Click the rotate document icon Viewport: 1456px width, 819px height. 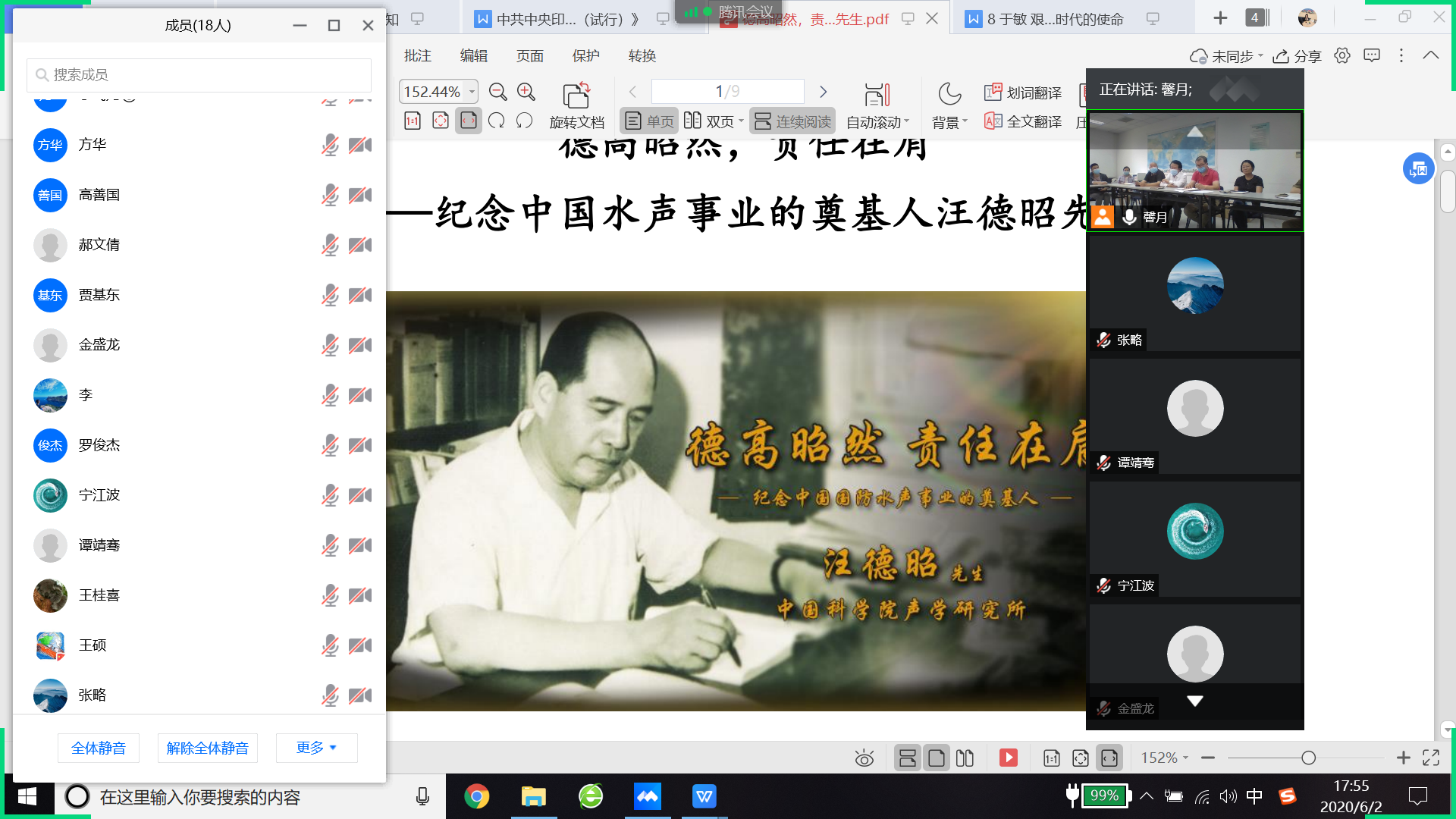[576, 96]
